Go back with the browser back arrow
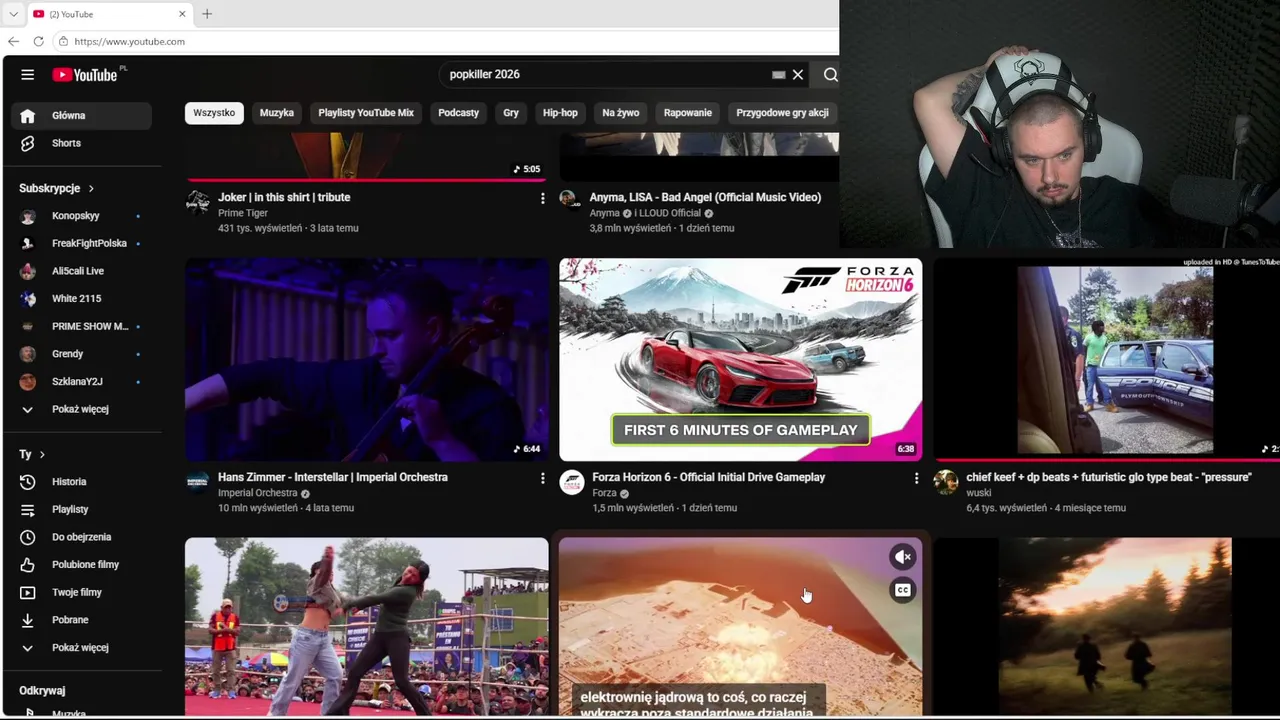Viewport: 1280px width, 720px height. (x=13, y=41)
